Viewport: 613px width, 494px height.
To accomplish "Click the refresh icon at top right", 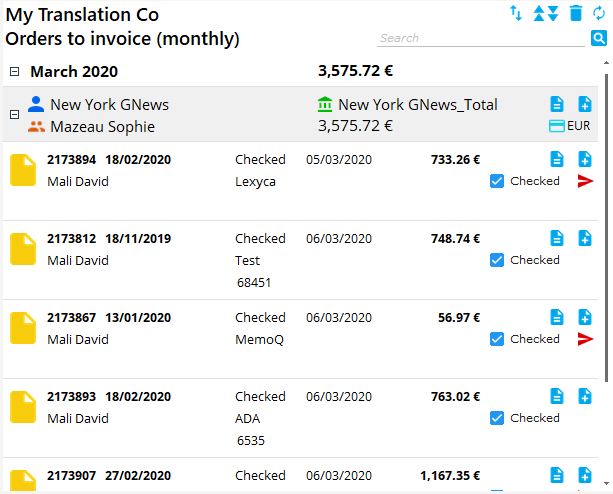I will [600, 13].
